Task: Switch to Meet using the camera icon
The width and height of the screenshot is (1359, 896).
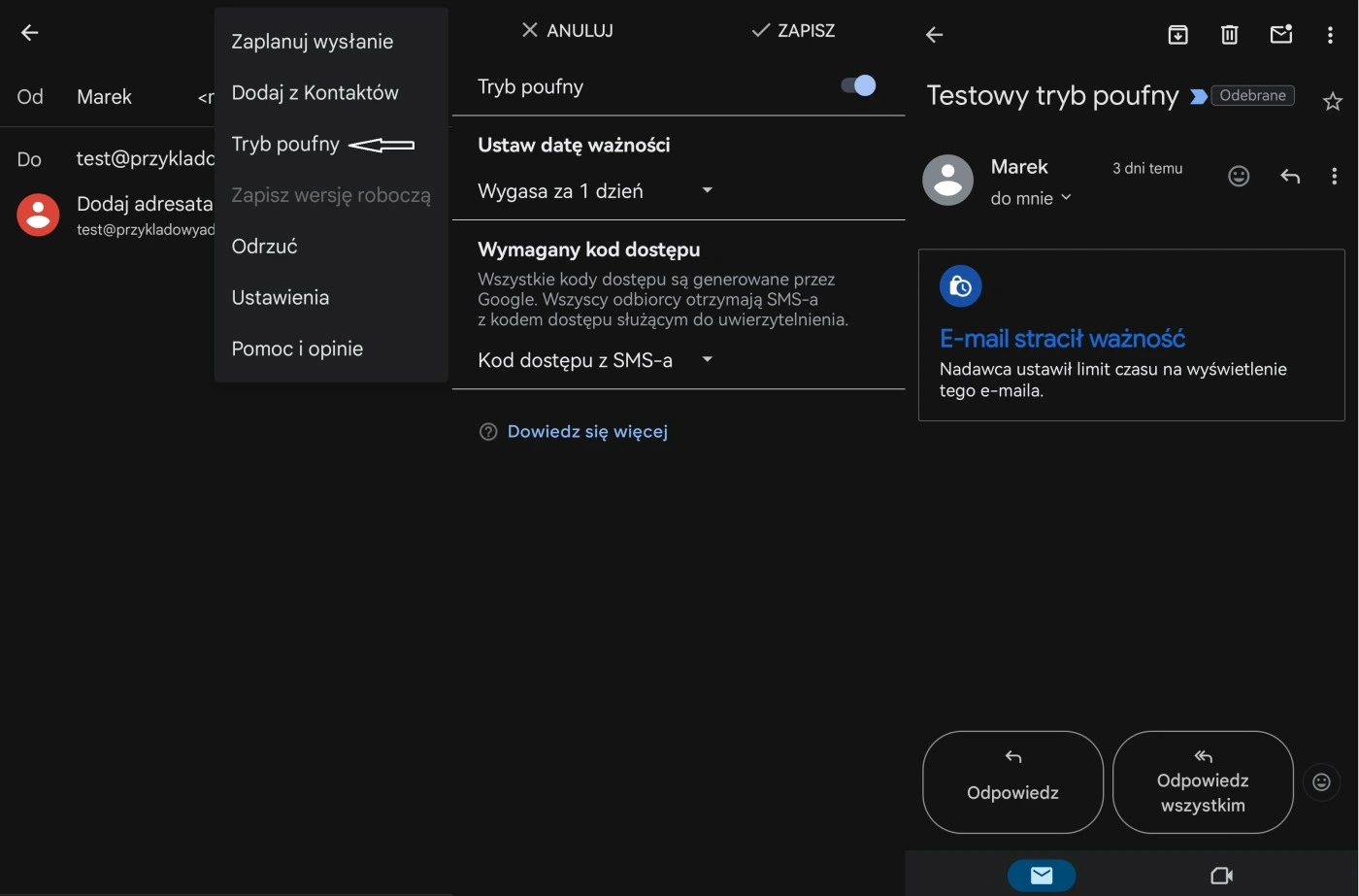Action: tap(1221, 874)
